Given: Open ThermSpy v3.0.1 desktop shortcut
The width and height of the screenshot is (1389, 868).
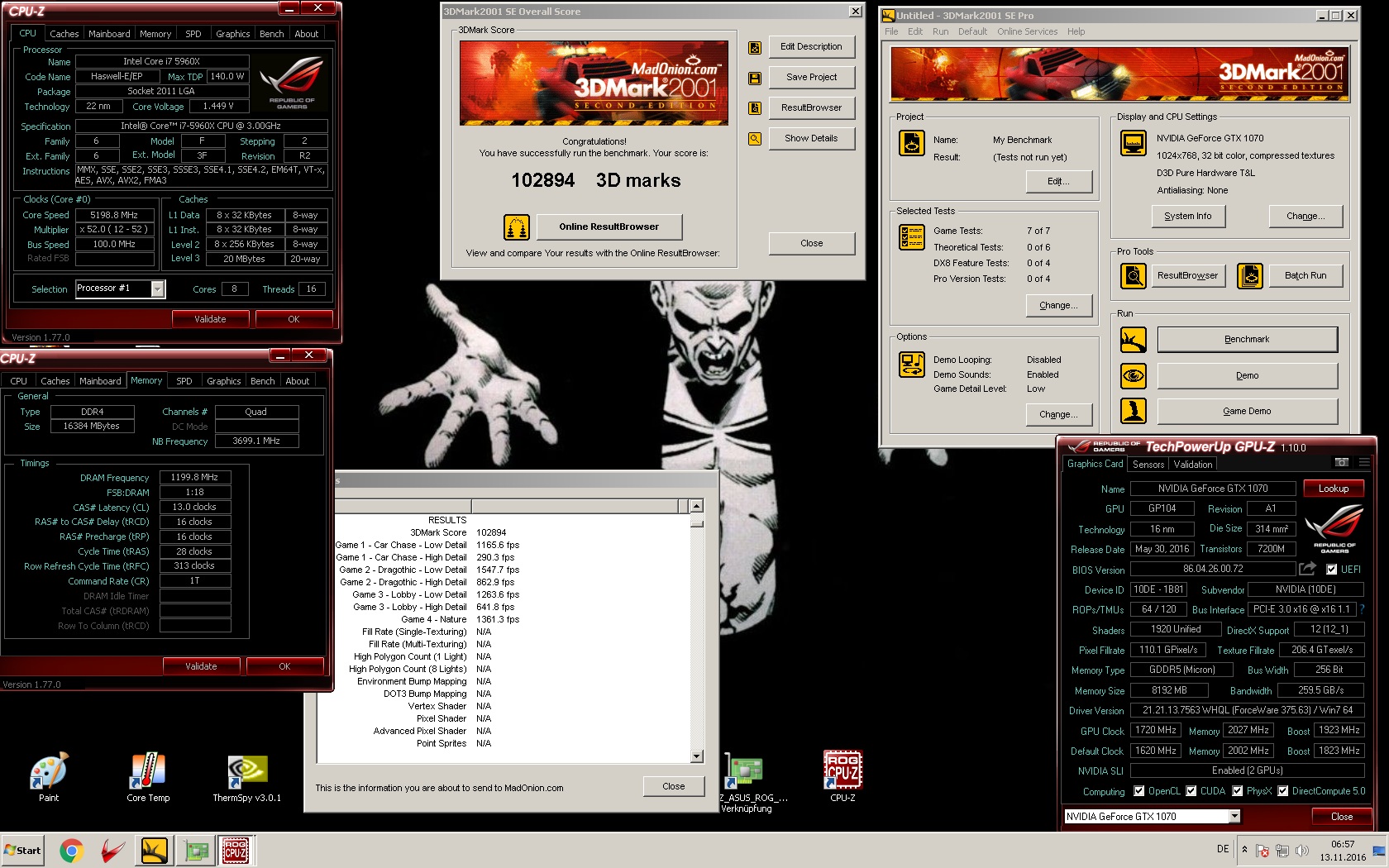Looking at the screenshot, I should tap(246, 777).
